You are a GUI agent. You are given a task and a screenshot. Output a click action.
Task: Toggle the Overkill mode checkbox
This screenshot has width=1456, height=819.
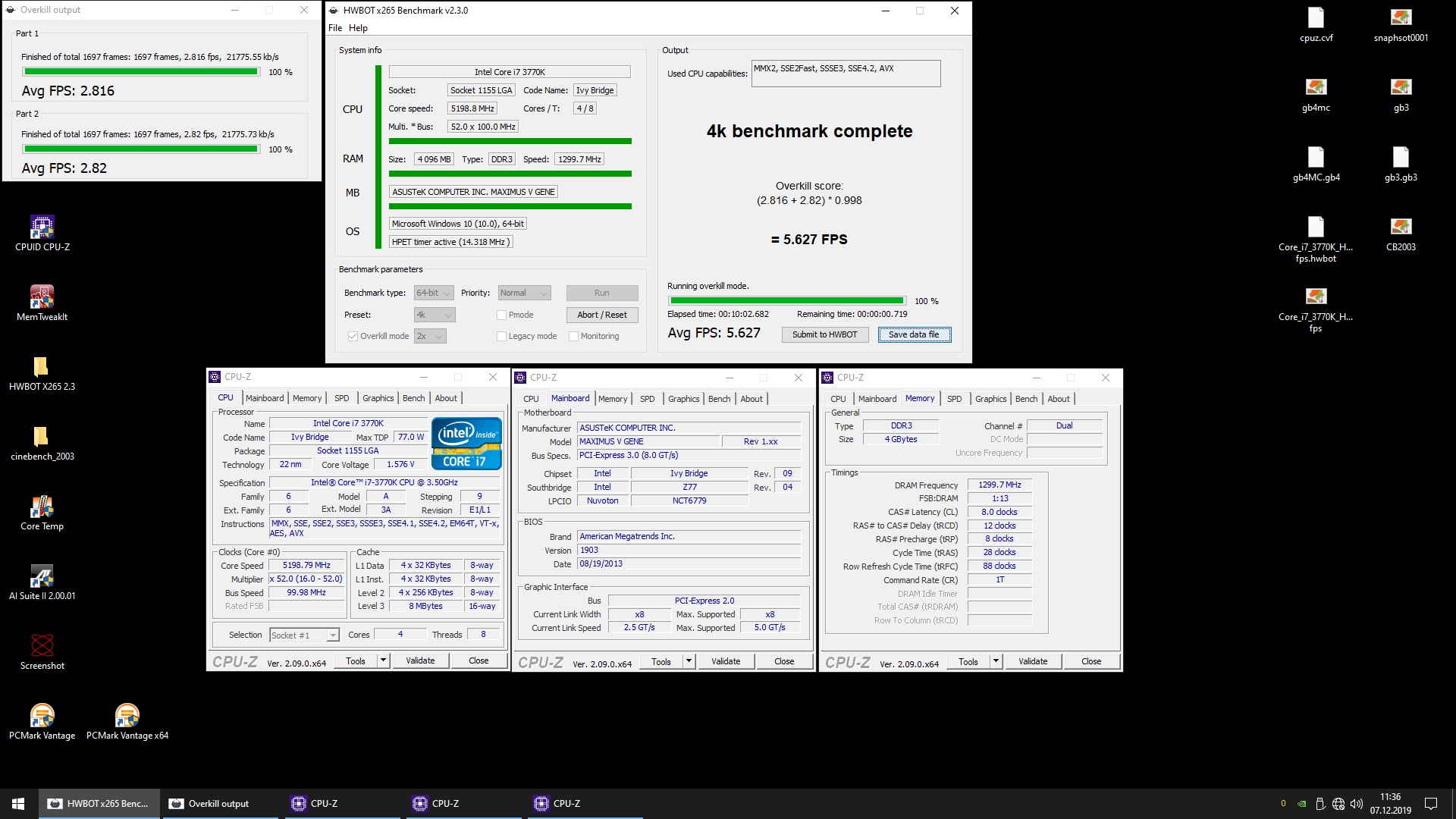(x=353, y=336)
